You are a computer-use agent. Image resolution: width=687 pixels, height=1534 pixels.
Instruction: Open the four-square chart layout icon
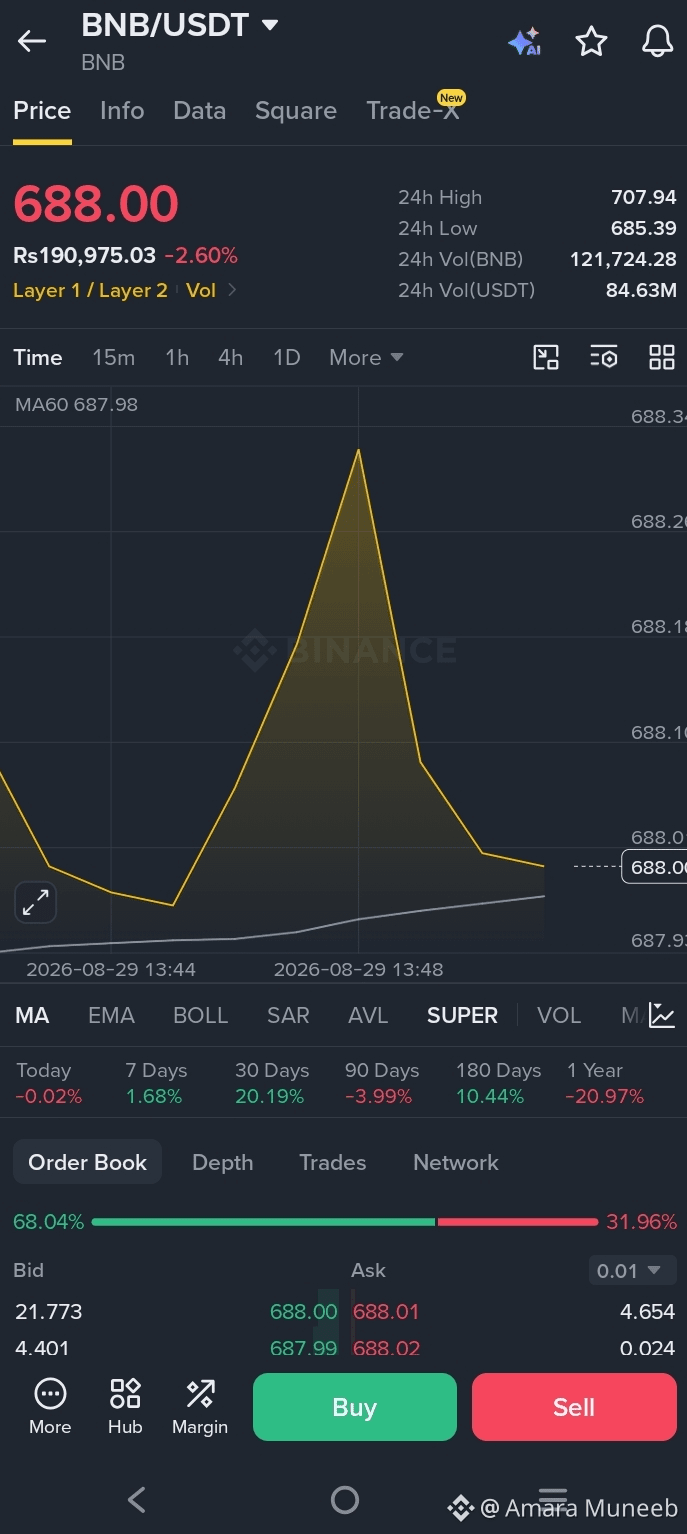(662, 357)
